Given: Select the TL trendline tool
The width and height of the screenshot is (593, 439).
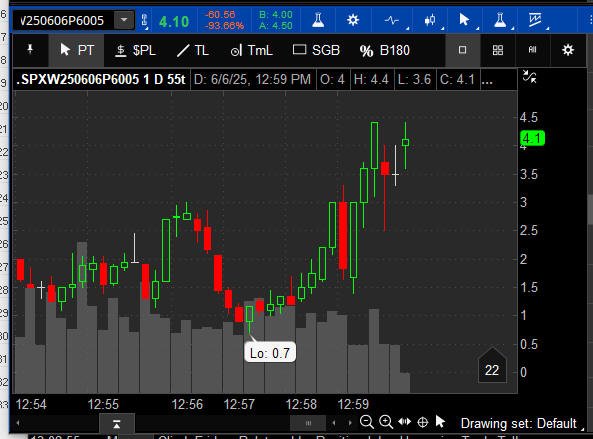Looking at the screenshot, I should click(x=192, y=50).
